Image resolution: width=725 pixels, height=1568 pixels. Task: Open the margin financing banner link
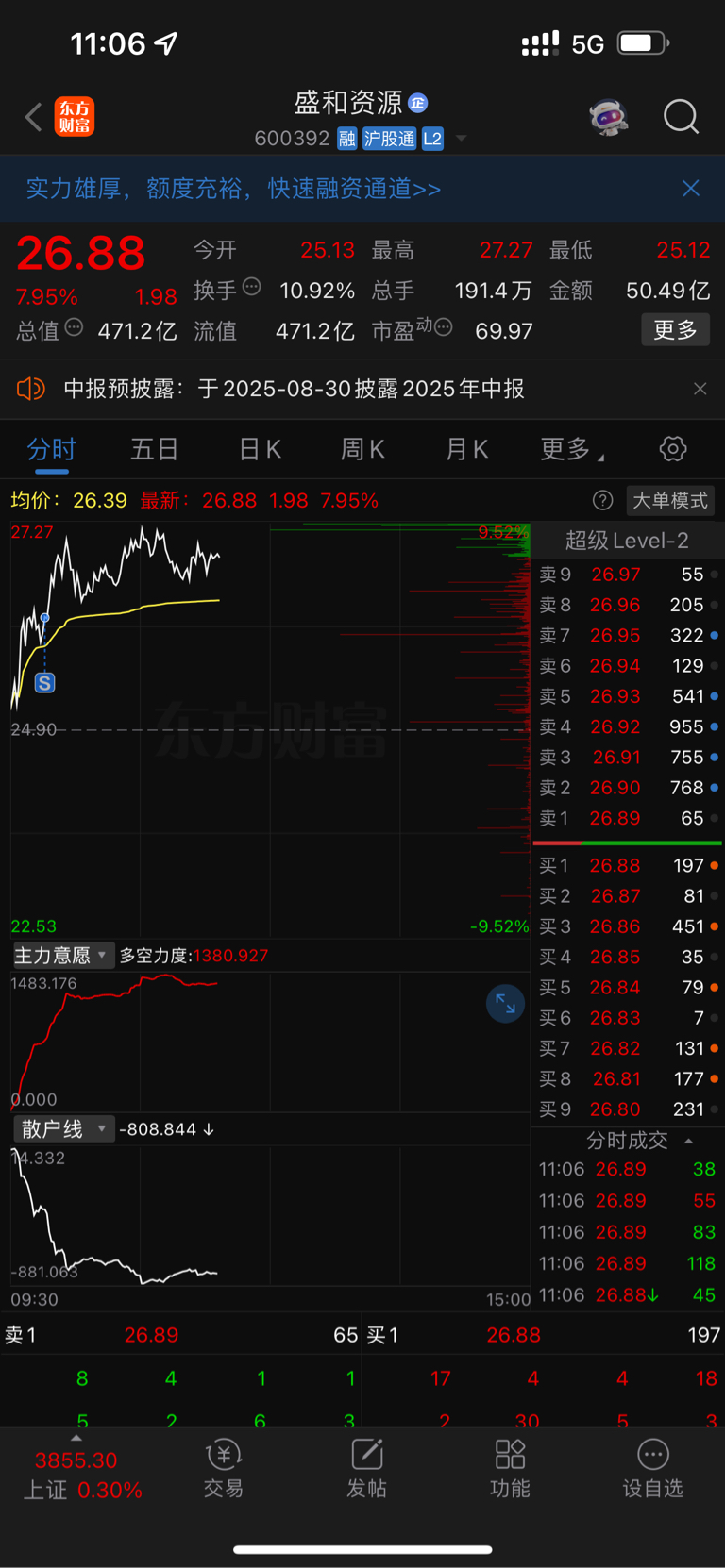pos(233,189)
